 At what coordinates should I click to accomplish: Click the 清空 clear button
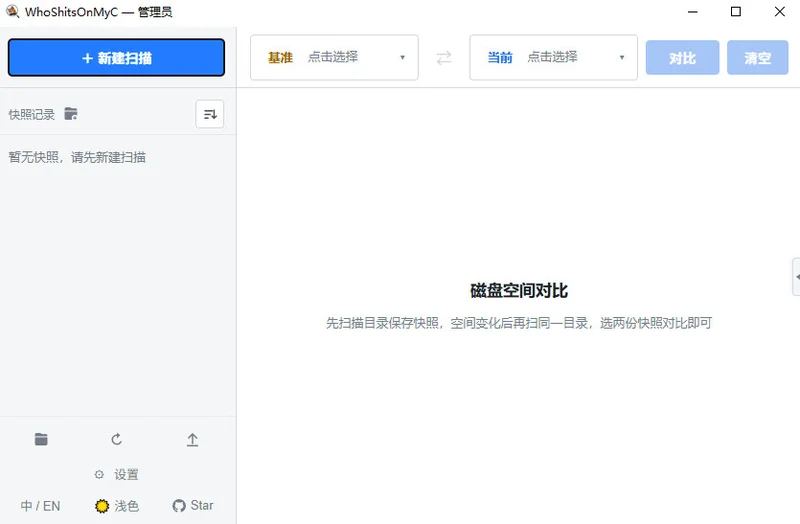(758, 58)
